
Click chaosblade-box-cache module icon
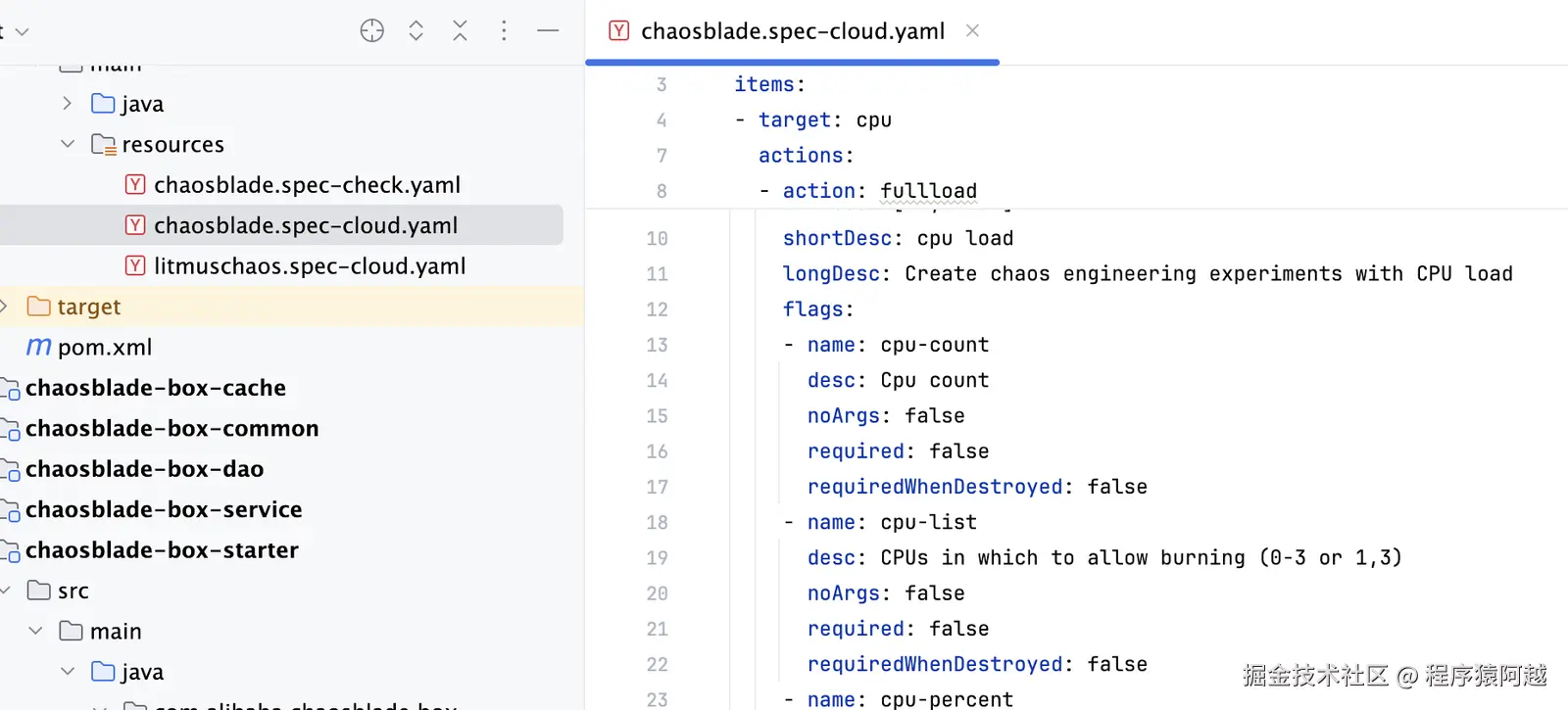coord(10,389)
